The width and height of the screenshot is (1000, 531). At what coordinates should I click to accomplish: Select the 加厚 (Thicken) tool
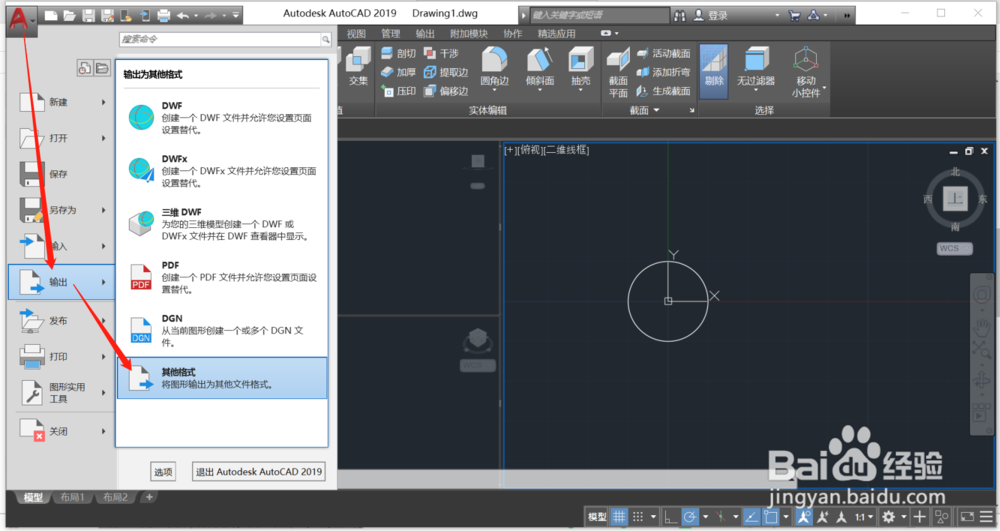[x=398, y=72]
